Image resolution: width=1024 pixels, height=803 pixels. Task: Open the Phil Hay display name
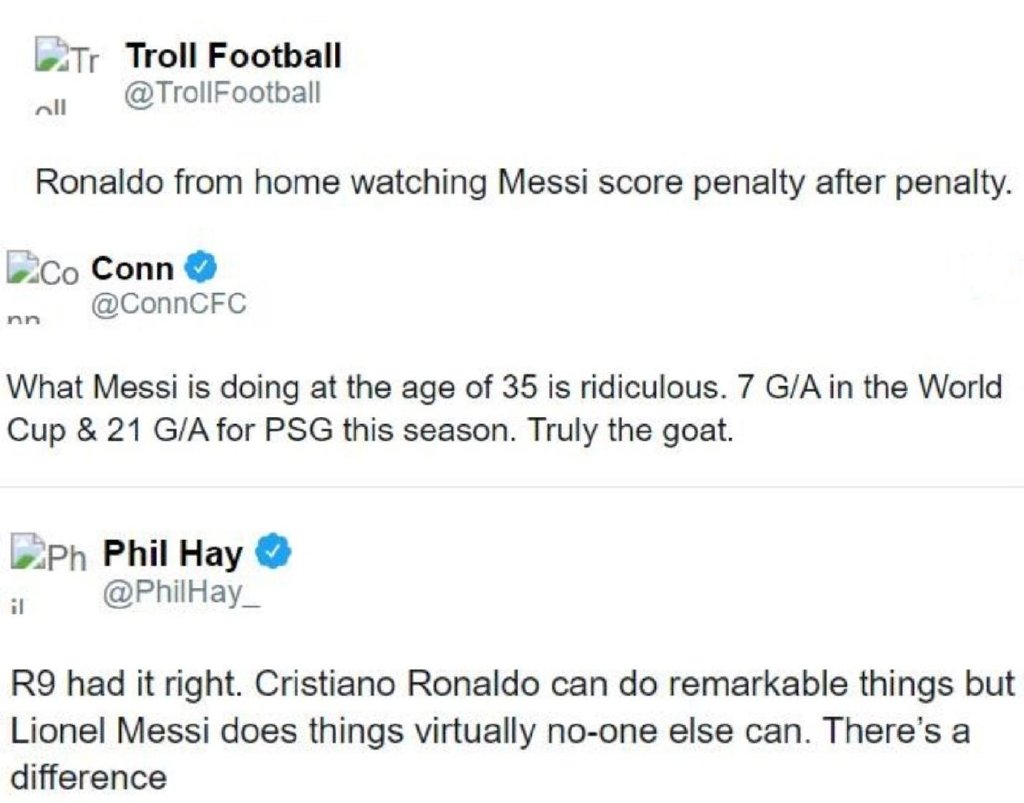tap(173, 554)
